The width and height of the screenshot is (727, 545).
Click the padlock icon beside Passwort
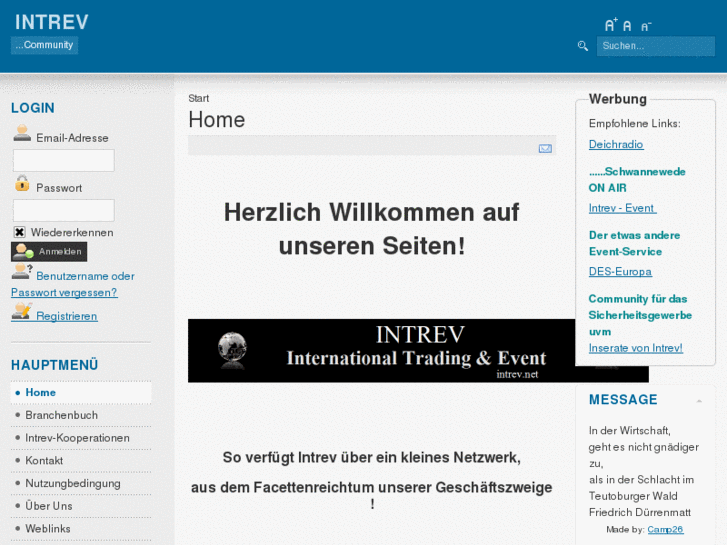pyautogui.click(x=22, y=183)
